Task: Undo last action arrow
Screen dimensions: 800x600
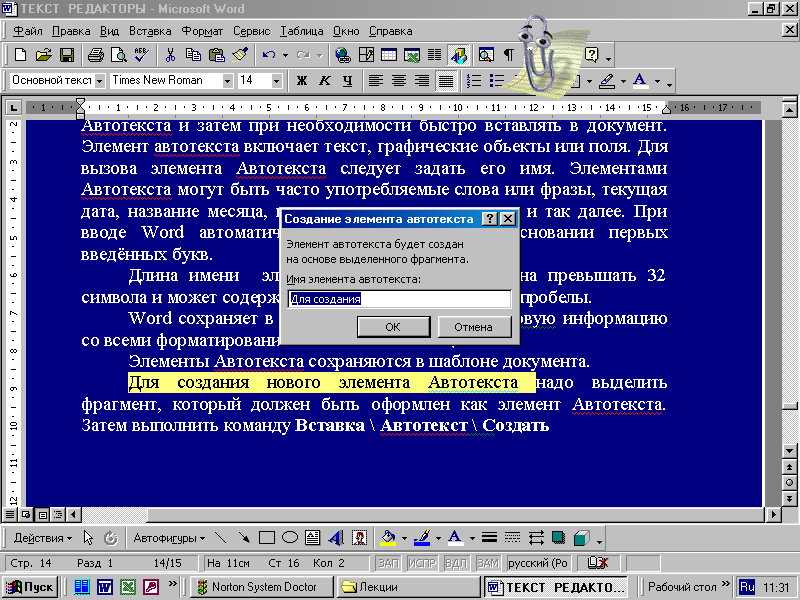Action: (269, 55)
